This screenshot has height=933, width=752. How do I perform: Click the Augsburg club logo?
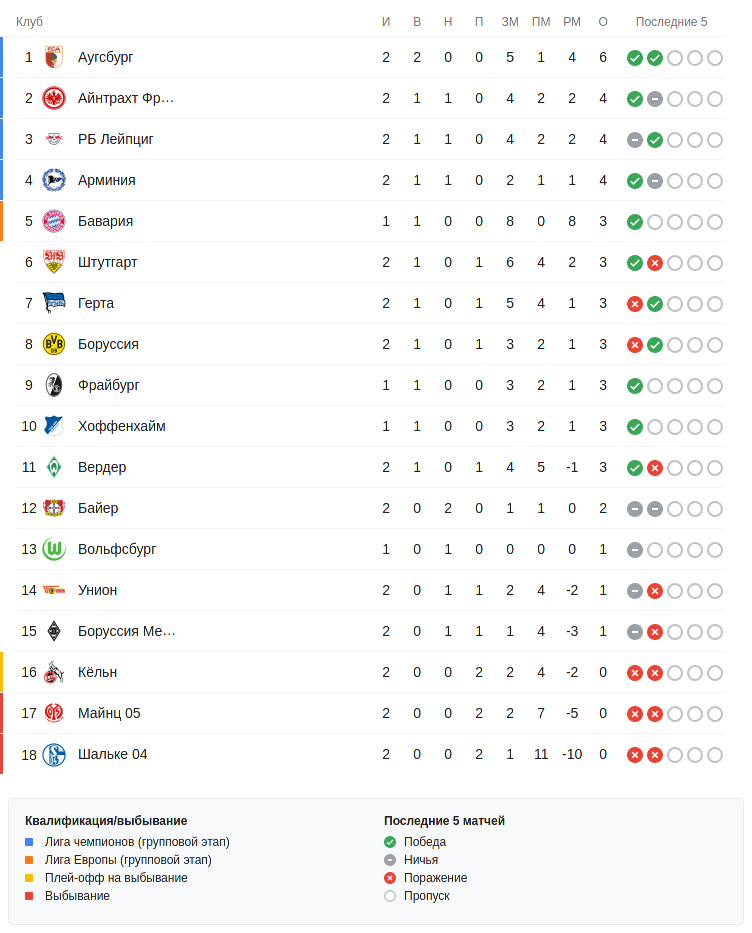54,57
